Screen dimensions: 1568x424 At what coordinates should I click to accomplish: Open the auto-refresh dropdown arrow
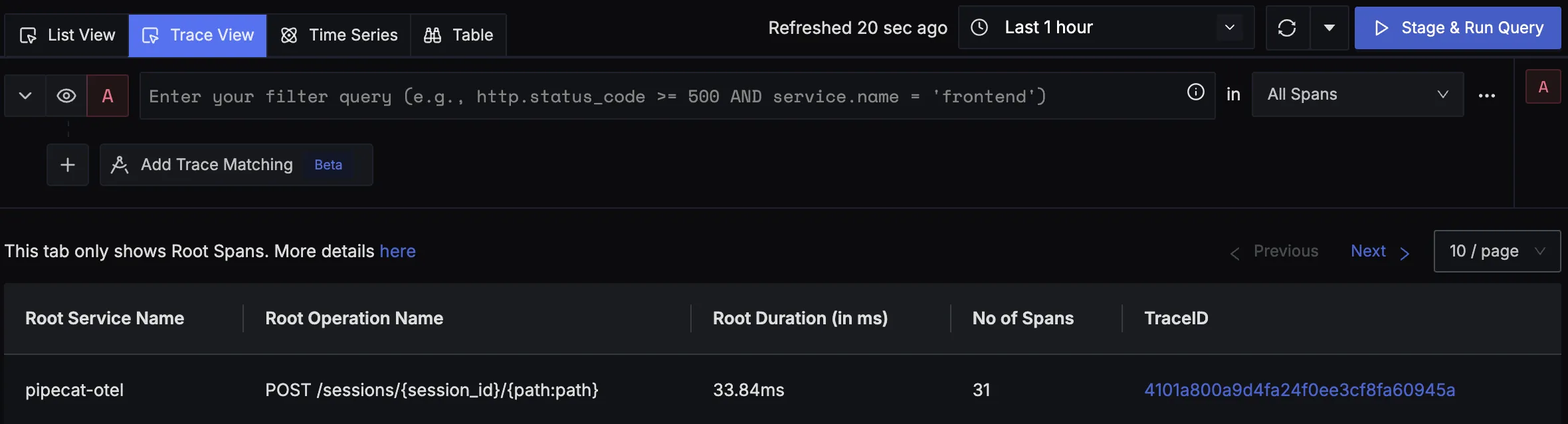(x=1329, y=28)
